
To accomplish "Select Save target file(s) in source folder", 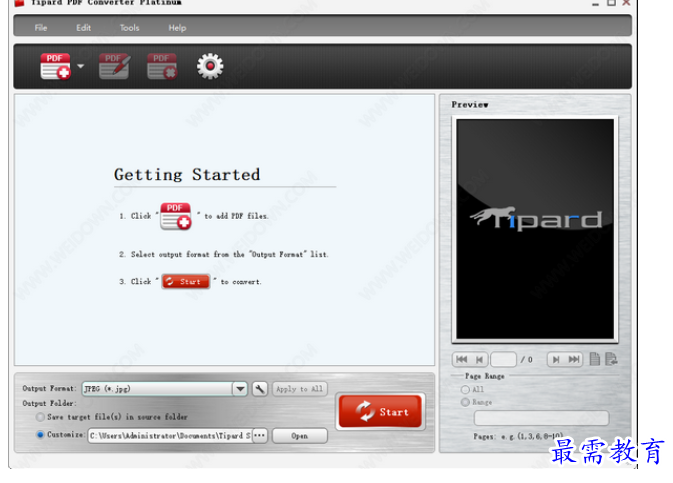I will click(x=40, y=417).
